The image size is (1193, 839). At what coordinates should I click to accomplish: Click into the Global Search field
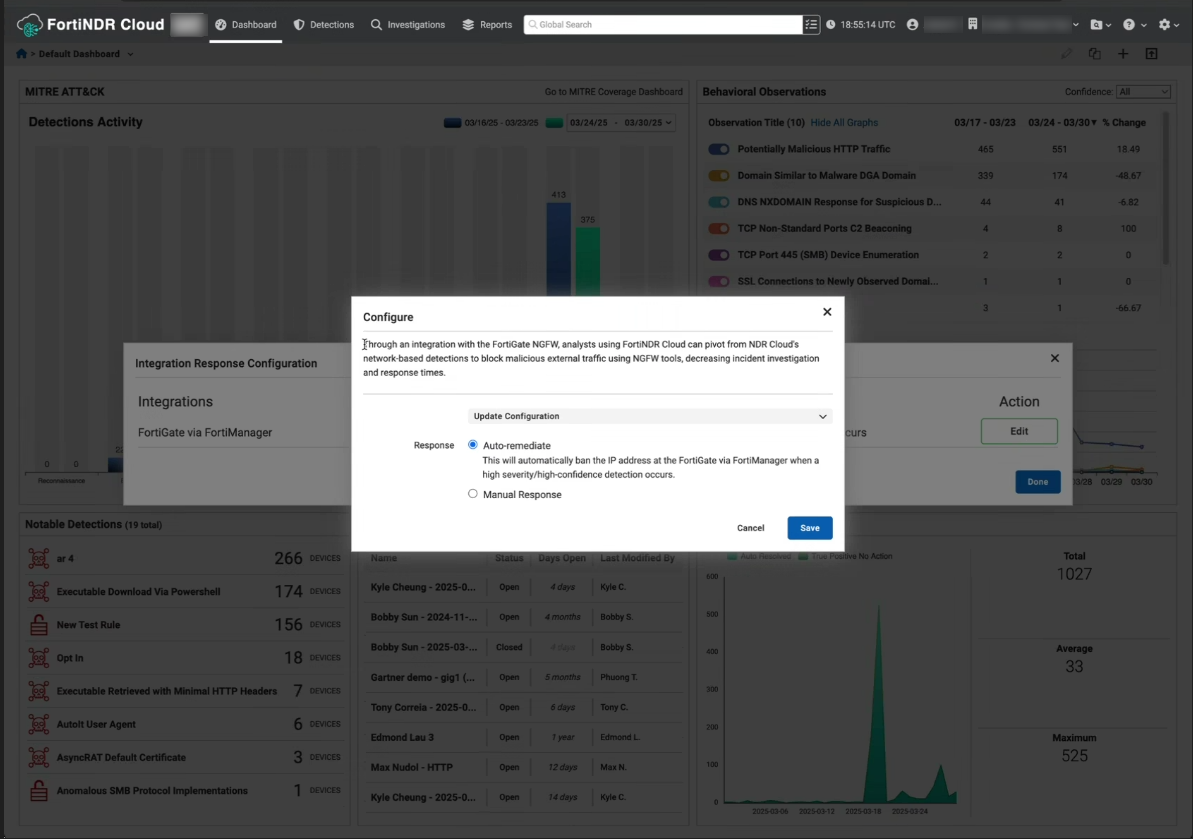pyautogui.click(x=665, y=24)
